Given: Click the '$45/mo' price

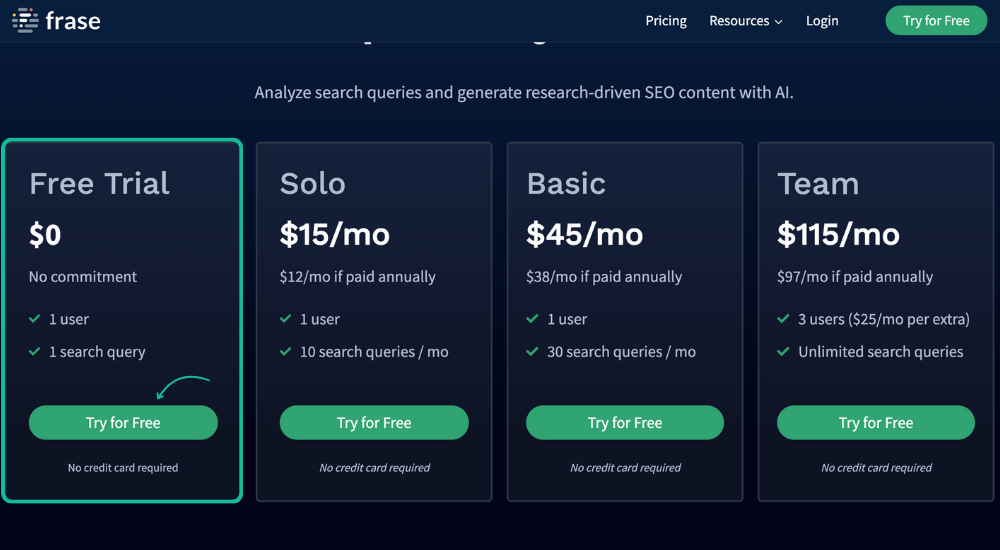Looking at the screenshot, I should point(585,234).
